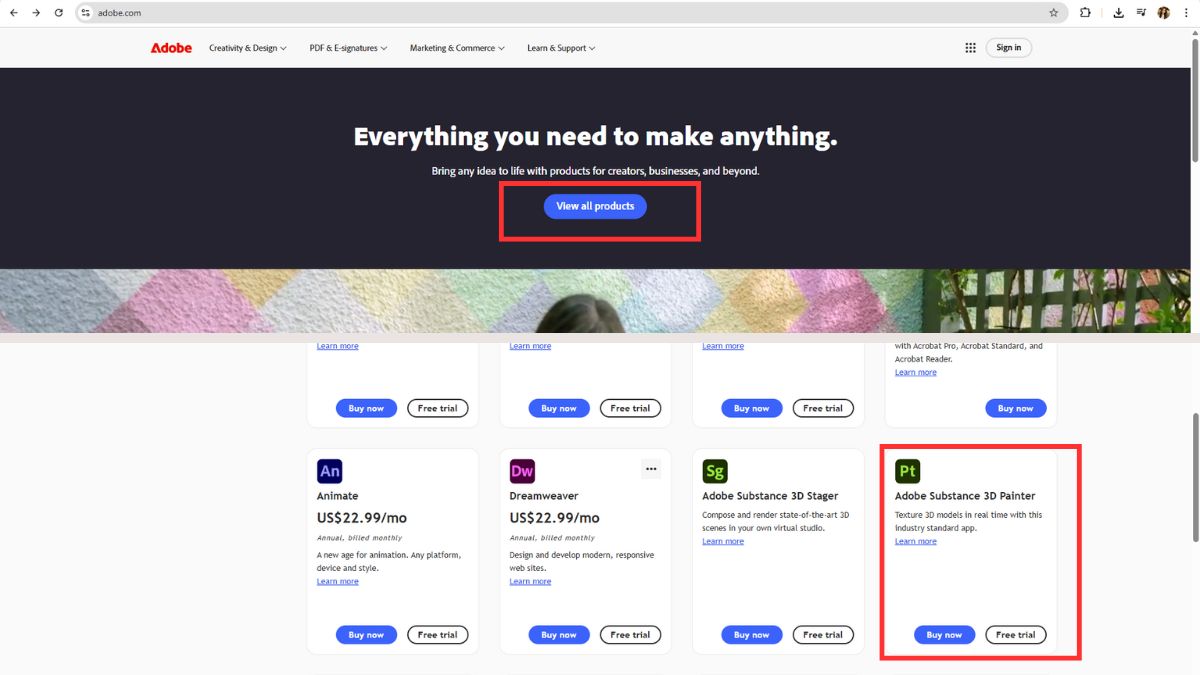Click the US$22.99/mo price on Dreamweaver
The height and width of the screenshot is (675, 1200).
tap(555, 518)
